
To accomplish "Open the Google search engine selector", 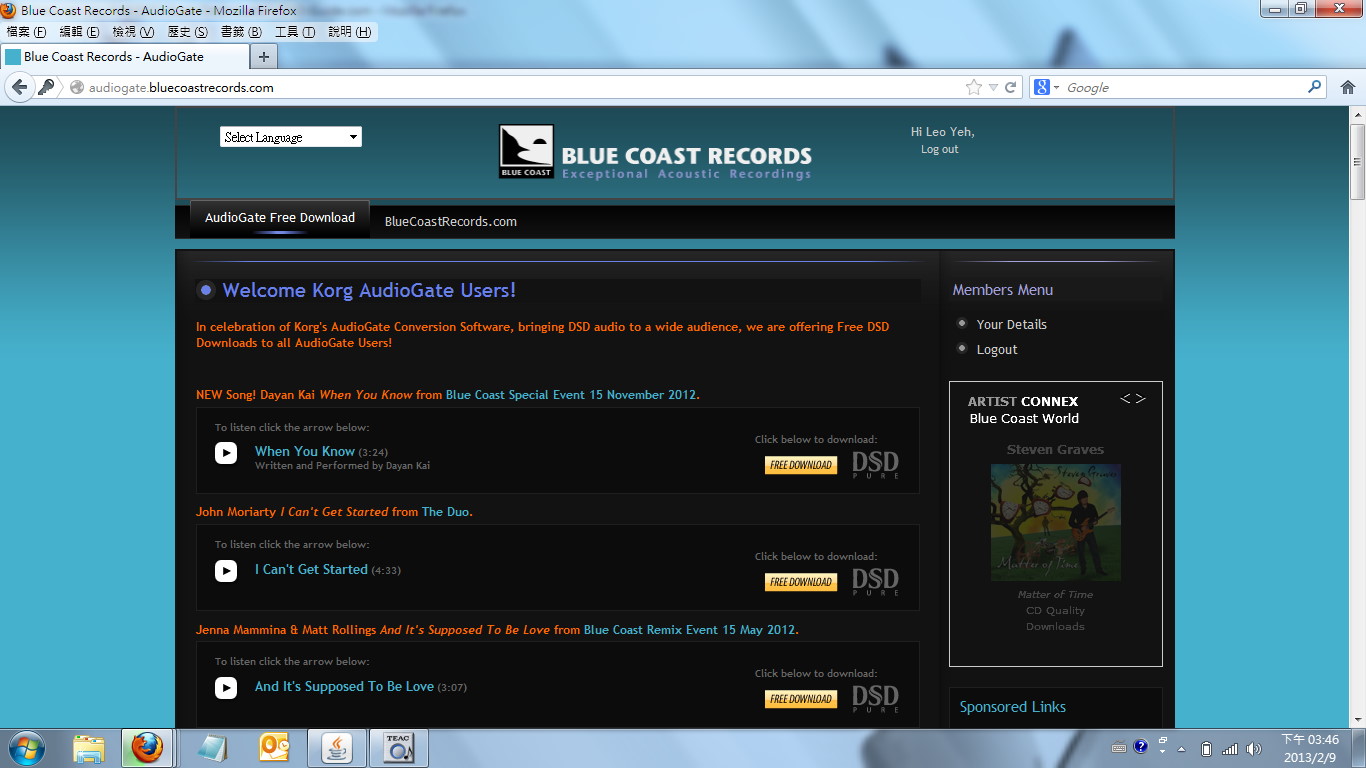I will click(x=1045, y=87).
